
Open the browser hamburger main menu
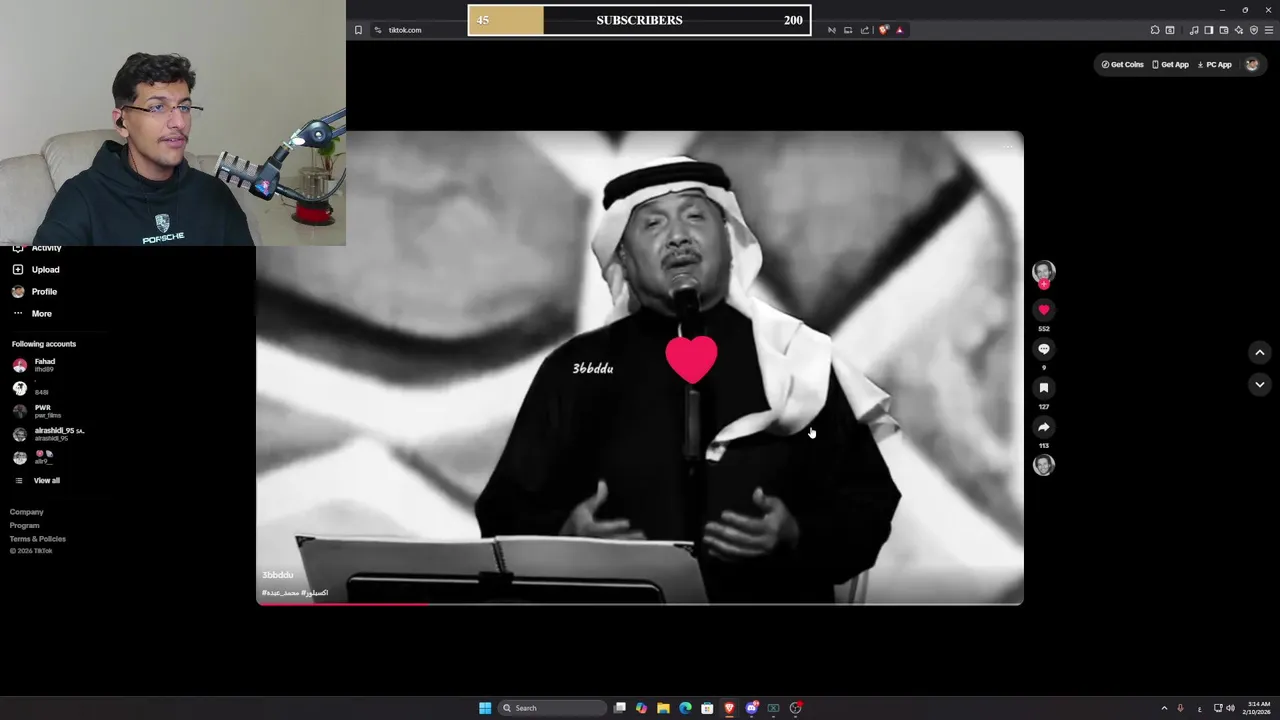click(1269, 30)
